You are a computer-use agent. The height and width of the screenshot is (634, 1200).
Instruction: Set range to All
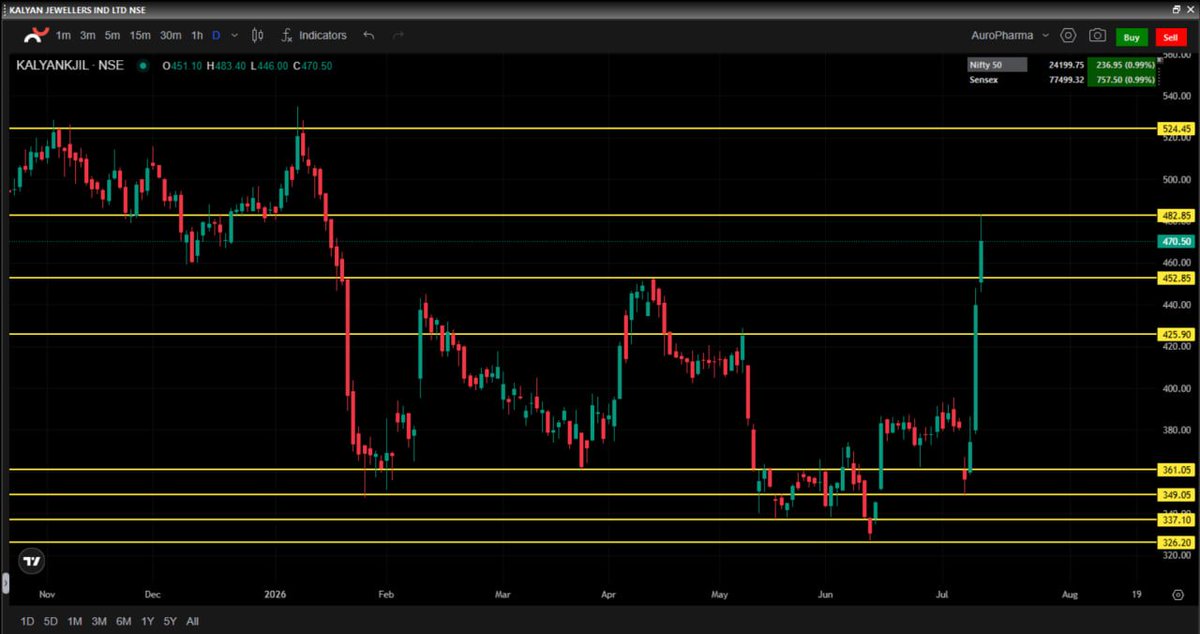coord(192,621)
